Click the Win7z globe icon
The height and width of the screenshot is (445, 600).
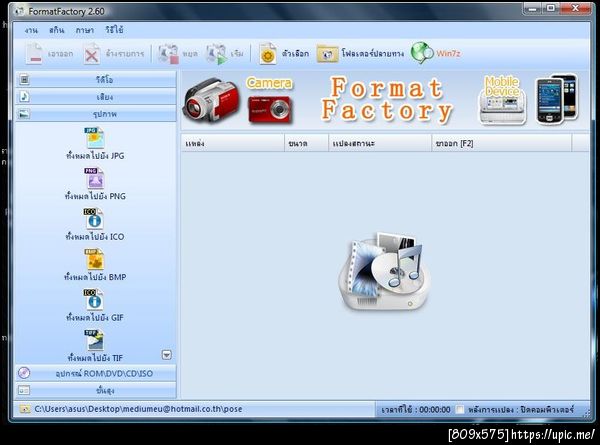pyautogui.click(x=421, y=53)
